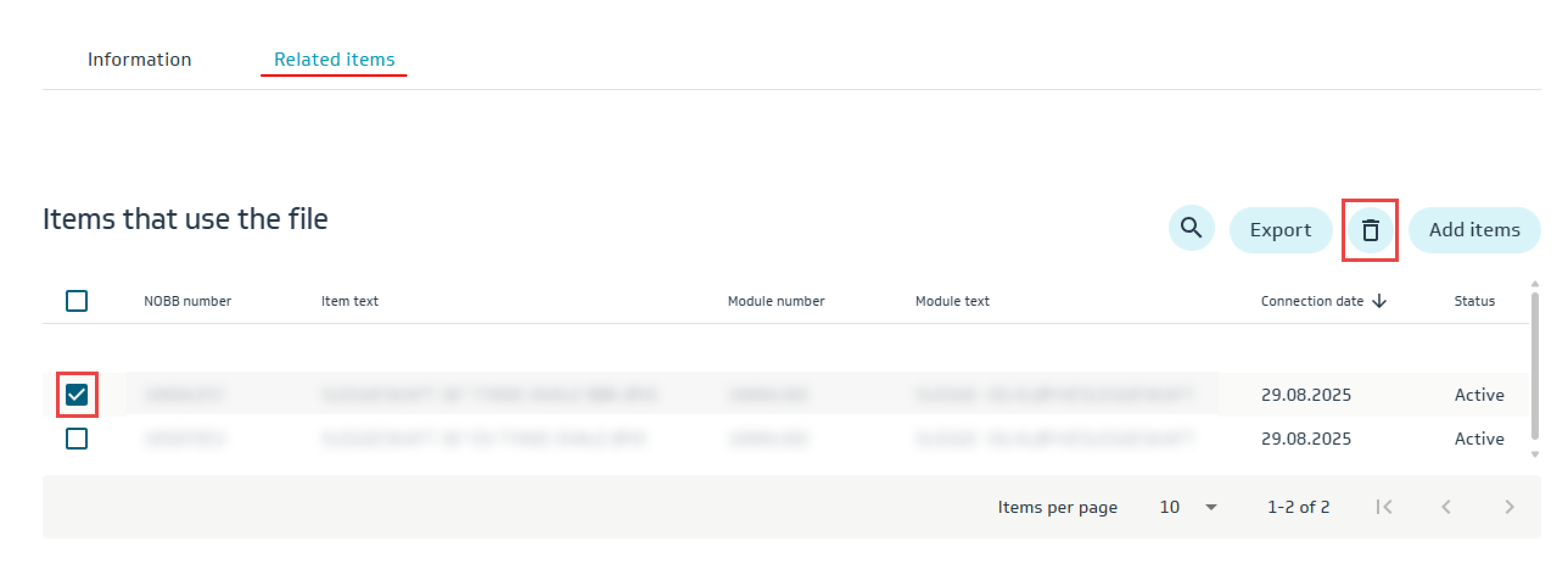
Task: Select the Related items tab
Action: tap(334, 59)
